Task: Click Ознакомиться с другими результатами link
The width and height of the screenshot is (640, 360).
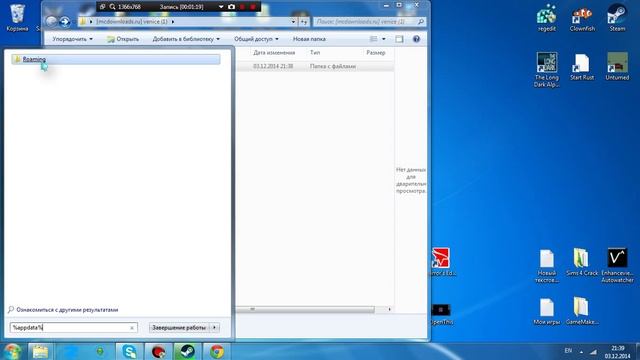Action: 67,310
